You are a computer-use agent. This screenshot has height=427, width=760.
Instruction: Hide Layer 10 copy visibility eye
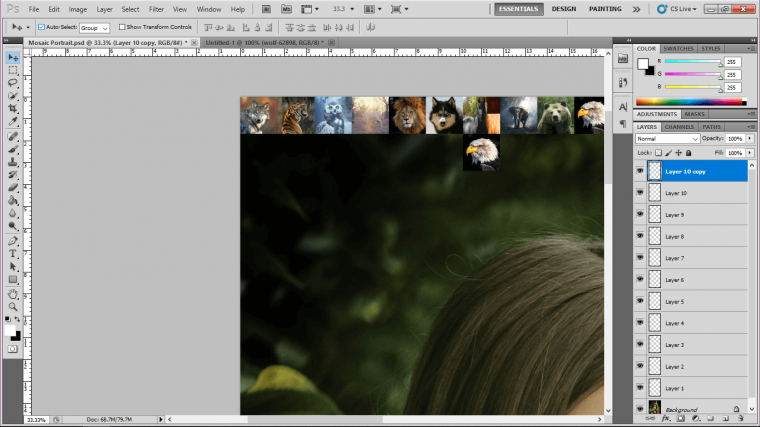pyautogui.click(x=640, y=171)
